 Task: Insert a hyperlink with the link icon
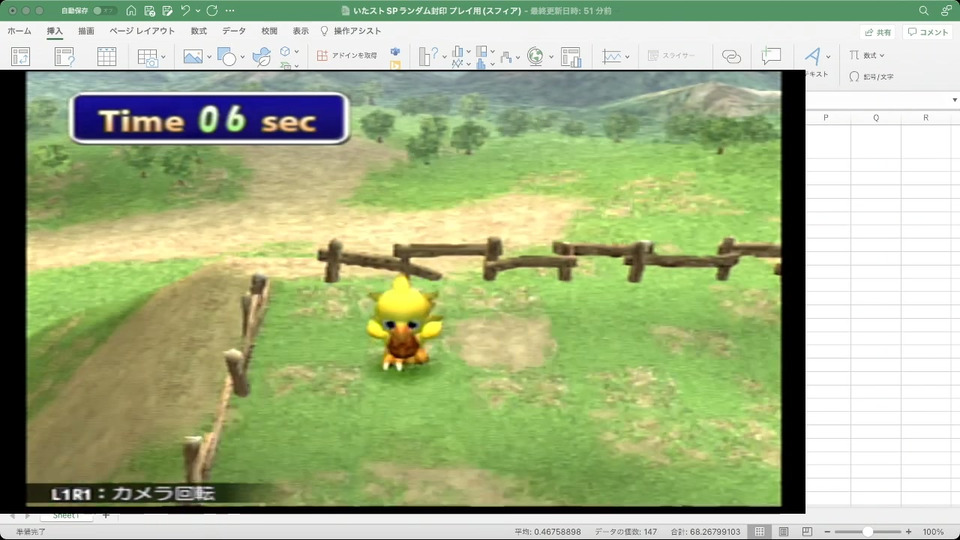(731, 56)
